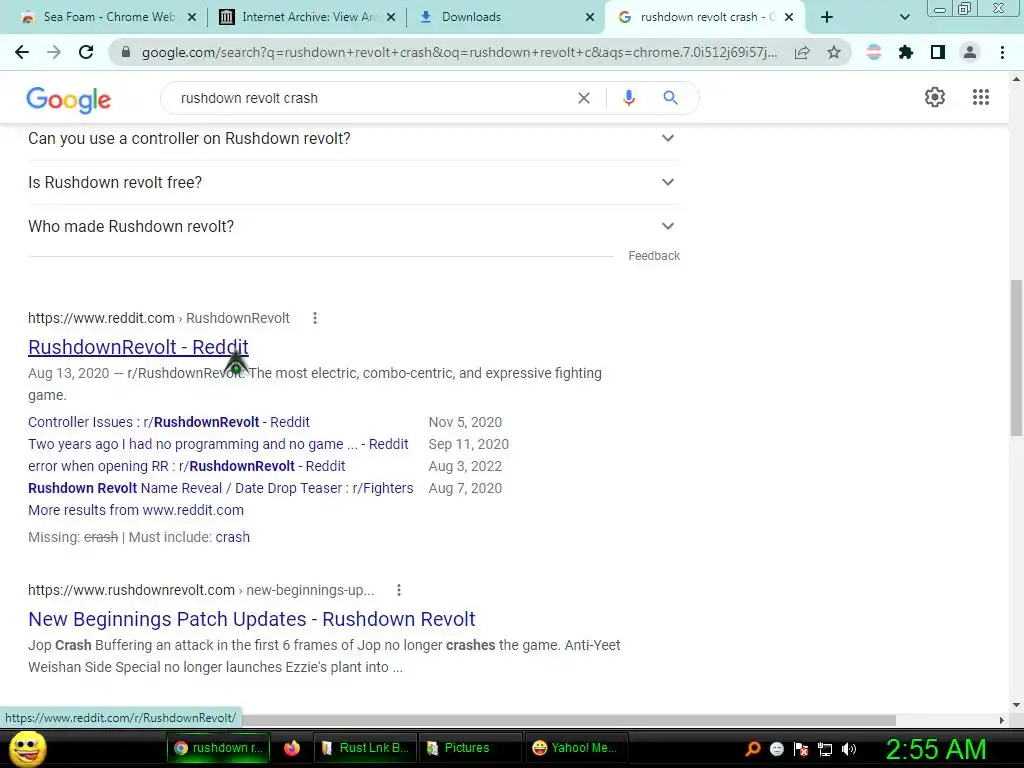Image resolution: width=1024 pixels, height=768 pixels.
Task: Close the Internet Archive tab
Action: (391, 18)
